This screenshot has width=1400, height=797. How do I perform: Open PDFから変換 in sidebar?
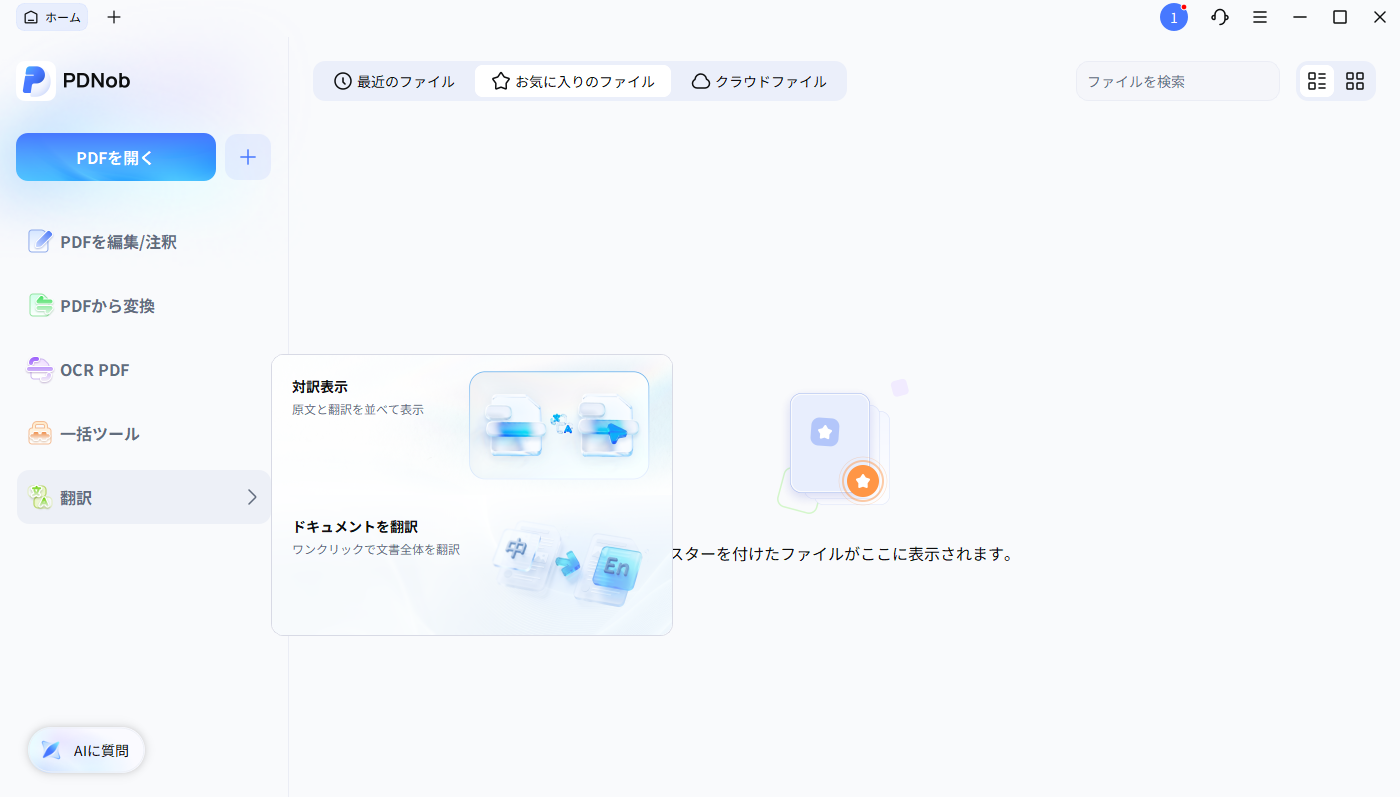click(x=144, y=306)
